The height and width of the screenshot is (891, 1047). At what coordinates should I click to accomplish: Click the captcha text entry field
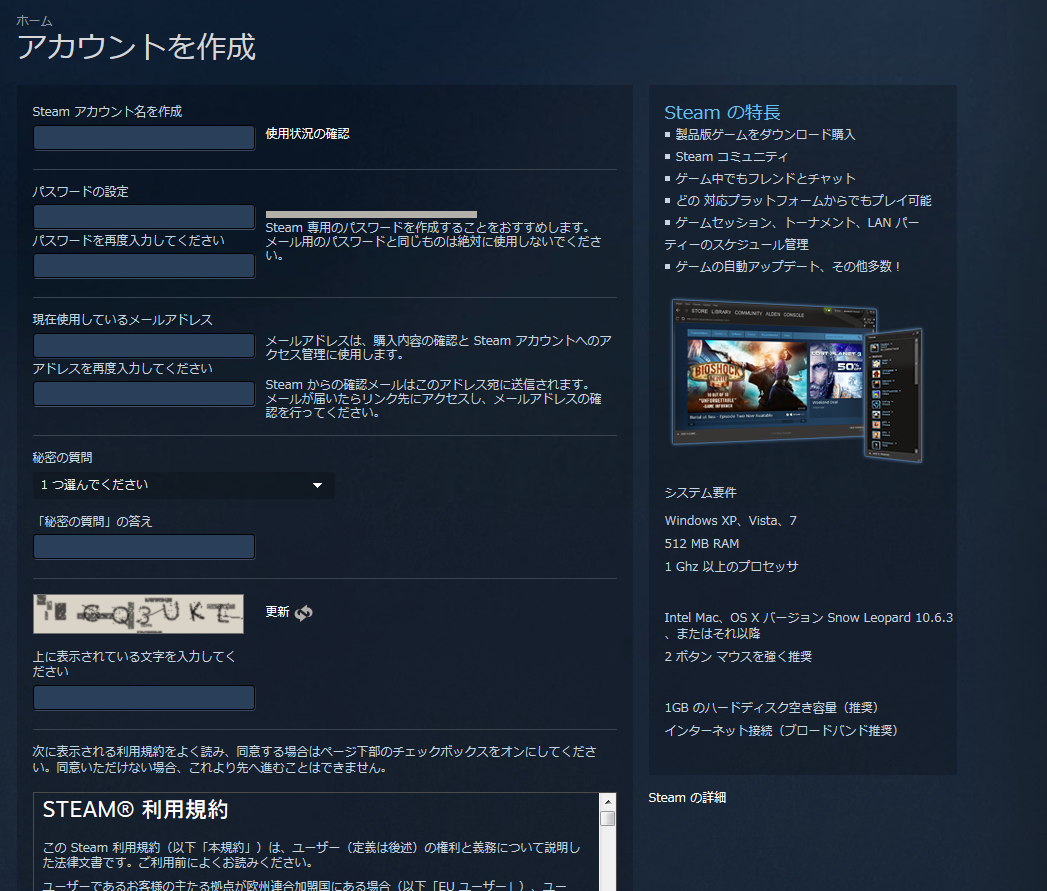144,697
